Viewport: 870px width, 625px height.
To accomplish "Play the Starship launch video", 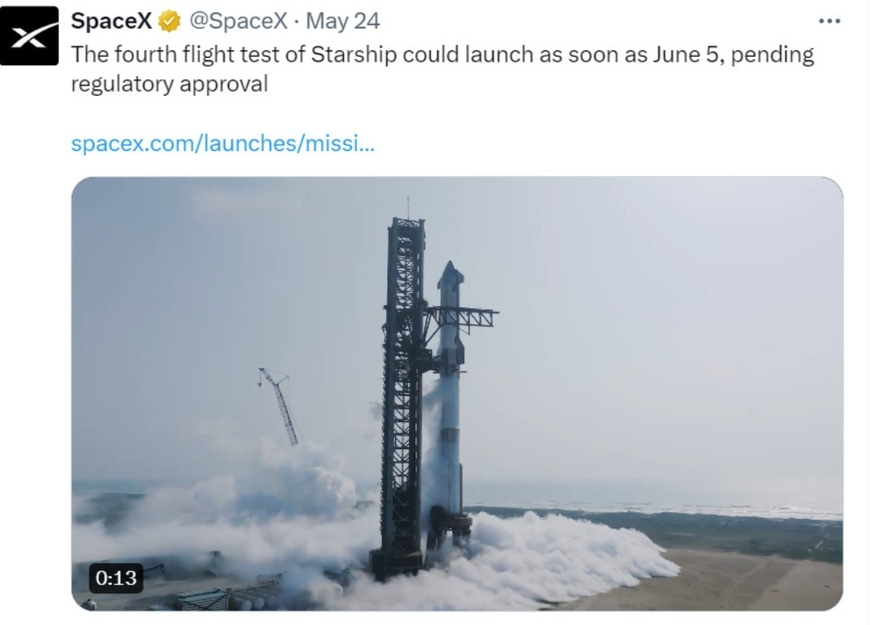I will coord(457,394).
